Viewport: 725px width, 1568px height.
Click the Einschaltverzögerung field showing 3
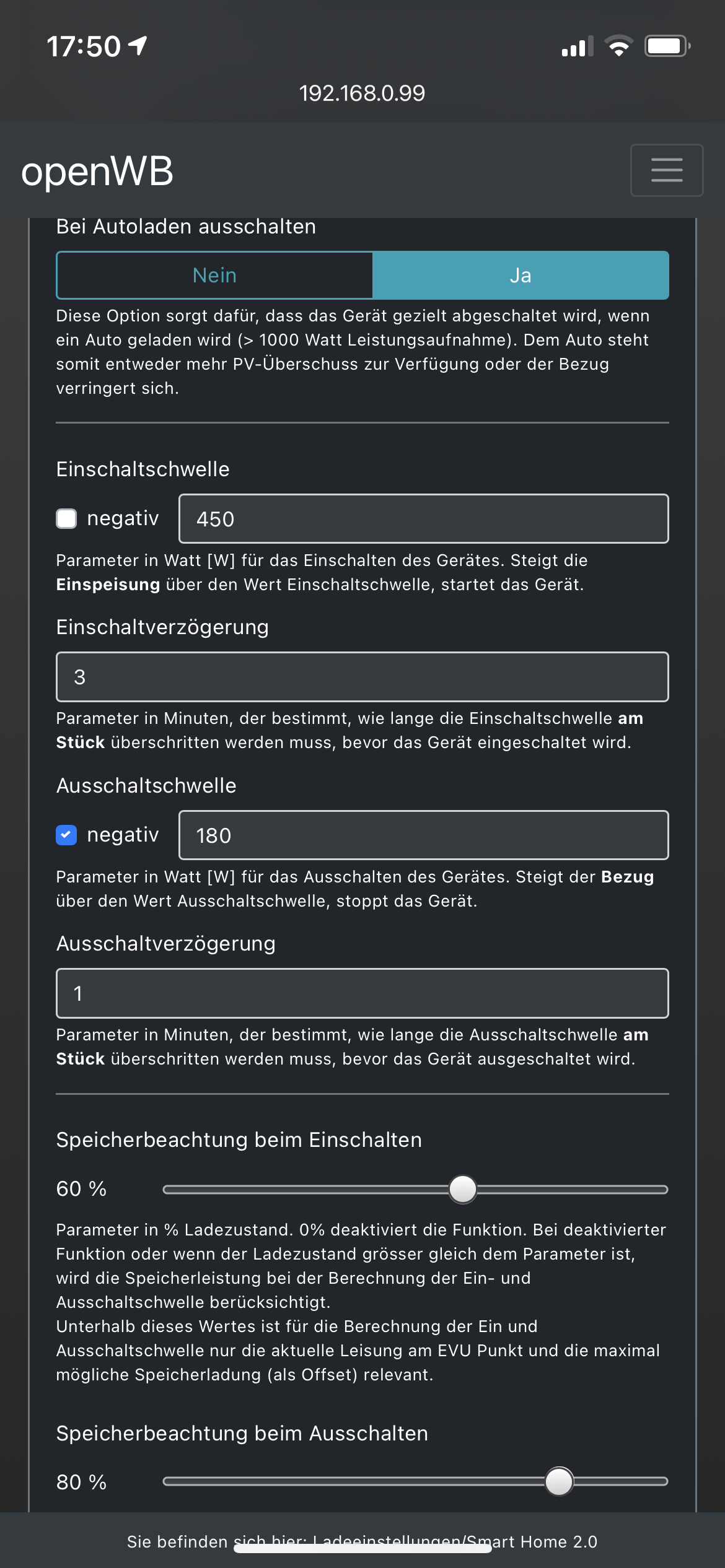coord(362,677)
